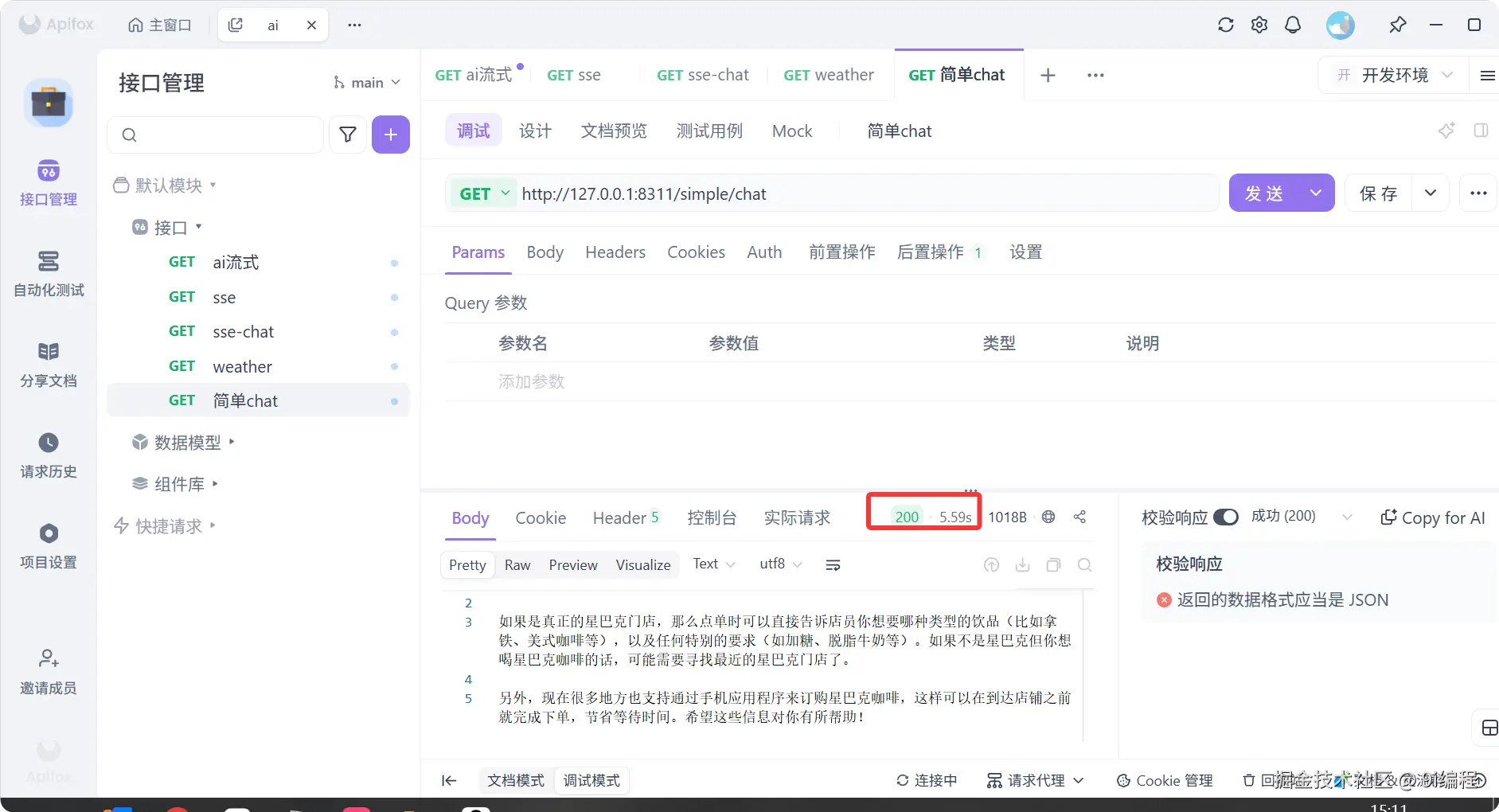
Task: Open the 邀请成员 sidebar option
Action: pyautogui.click(x=48, y=672)
